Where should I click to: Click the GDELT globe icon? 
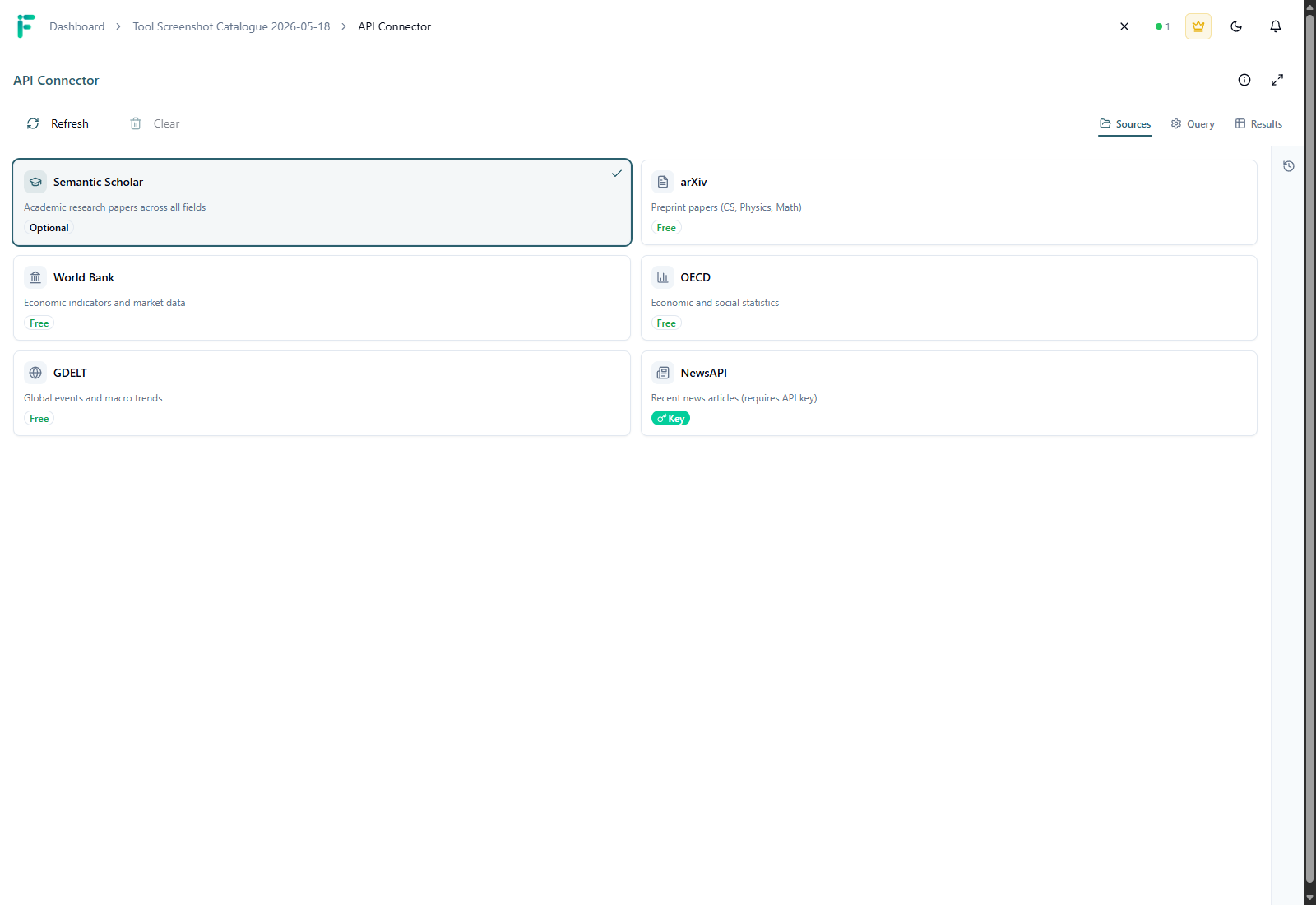pos(35,373)
